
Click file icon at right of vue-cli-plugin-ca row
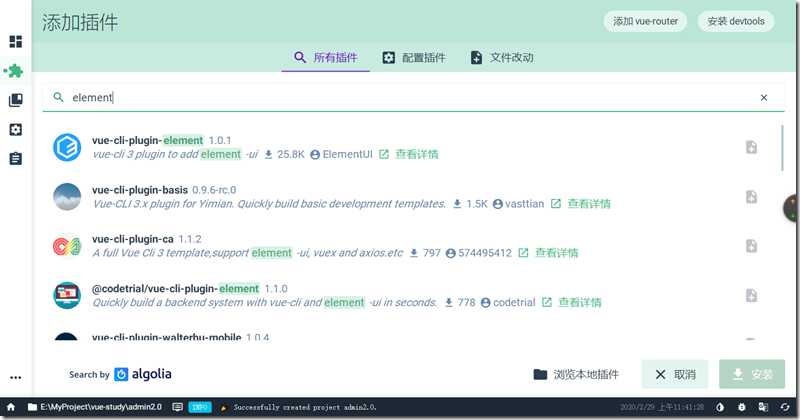point(752,246)
